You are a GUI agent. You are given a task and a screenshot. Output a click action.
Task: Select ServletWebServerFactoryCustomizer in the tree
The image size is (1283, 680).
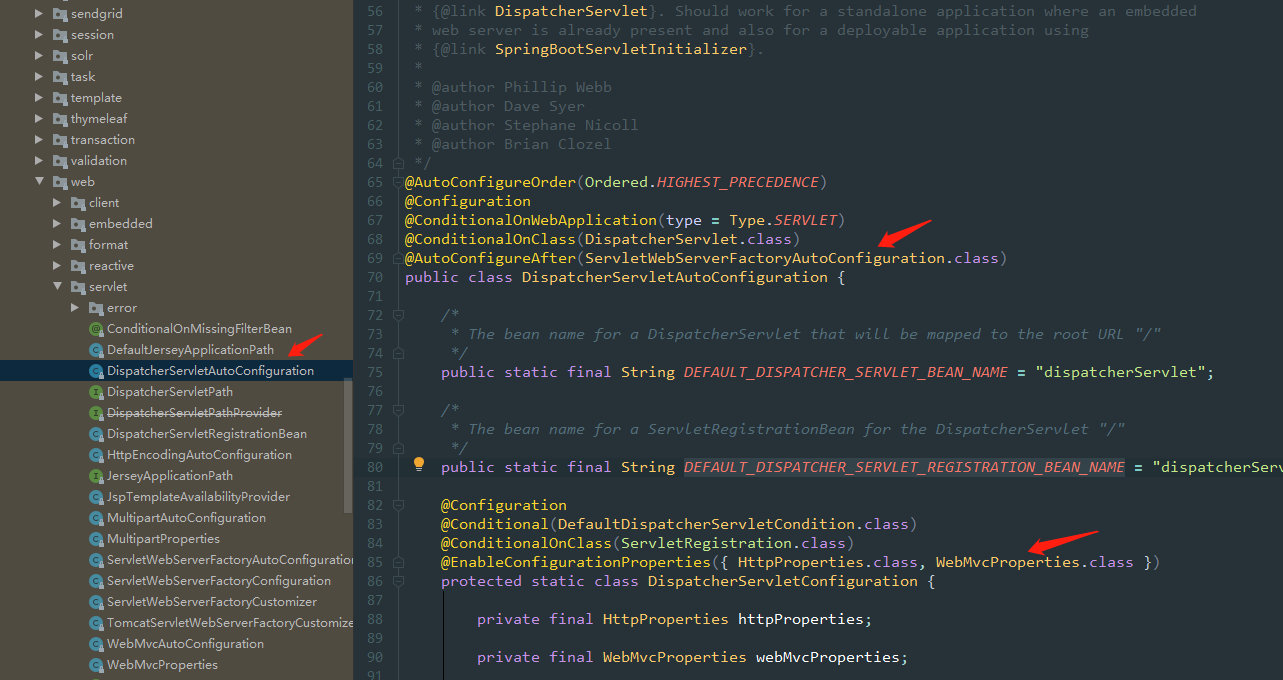point(211,602)
